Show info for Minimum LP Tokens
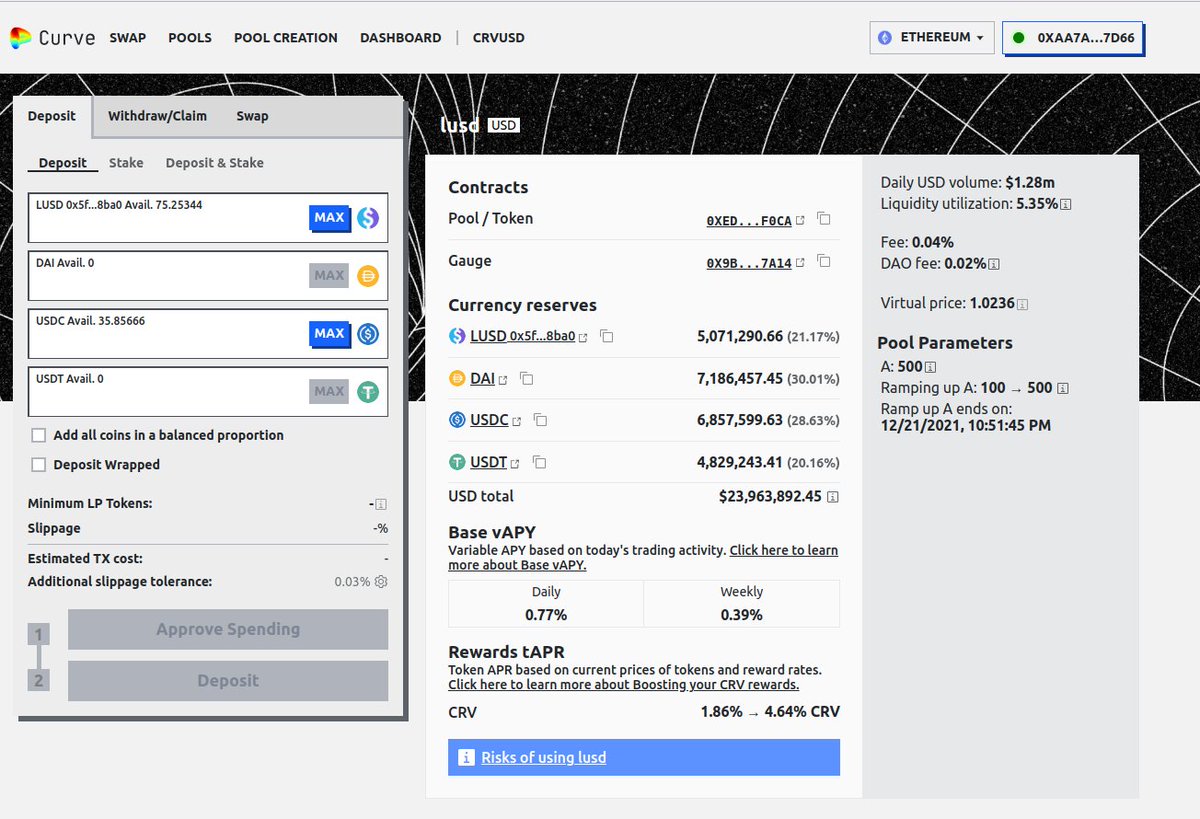 381,505
